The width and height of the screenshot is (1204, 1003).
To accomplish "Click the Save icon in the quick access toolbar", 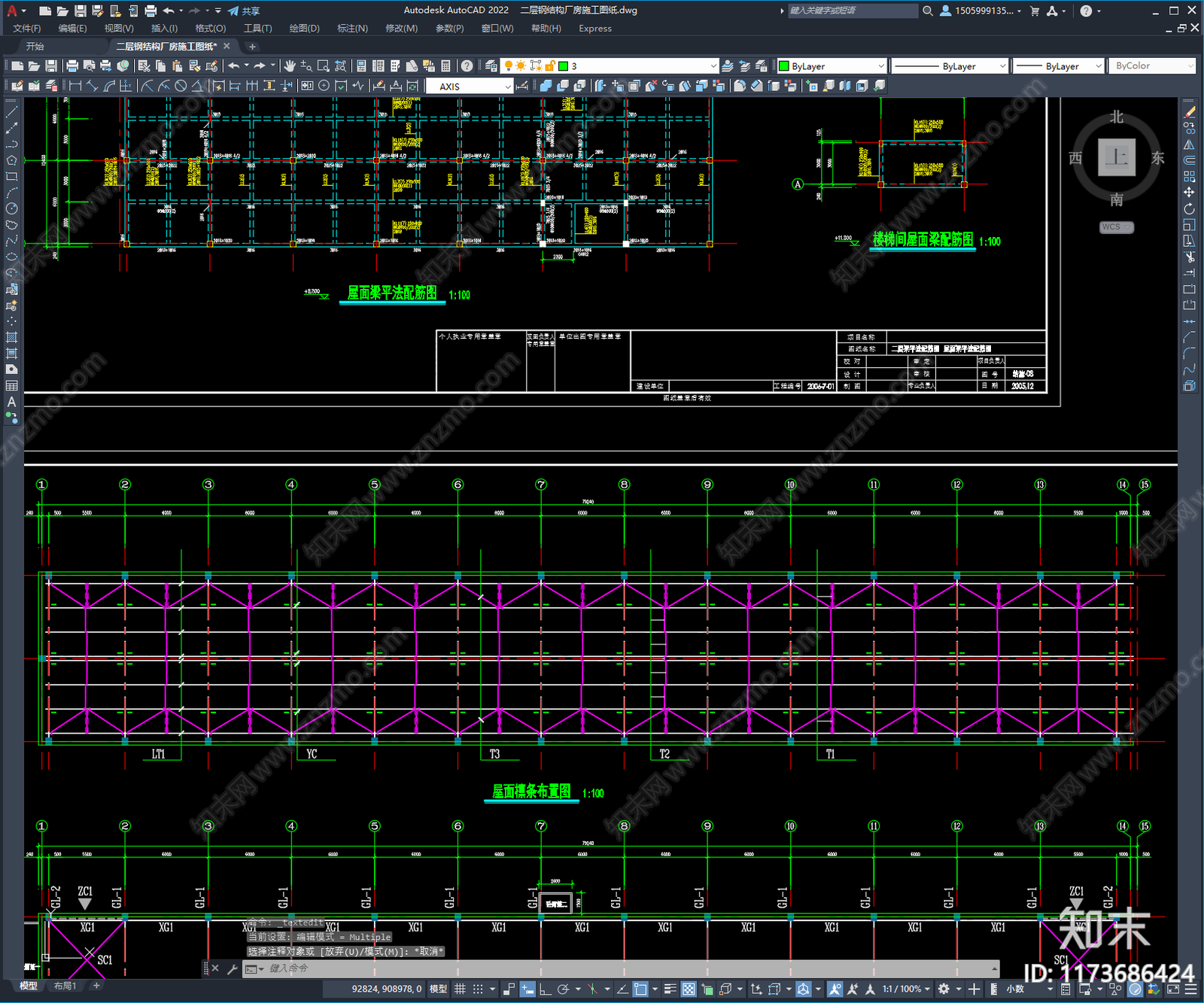I will 80,11.
